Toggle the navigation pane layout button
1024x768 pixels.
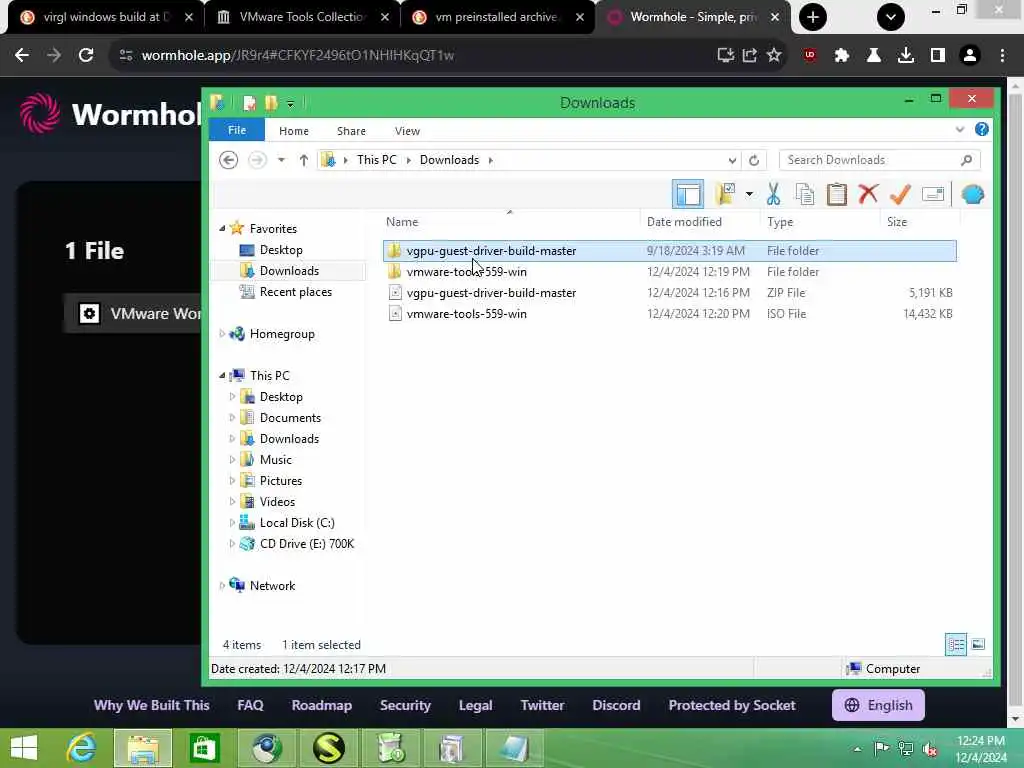pyautogui.click(x=688, y=194)
